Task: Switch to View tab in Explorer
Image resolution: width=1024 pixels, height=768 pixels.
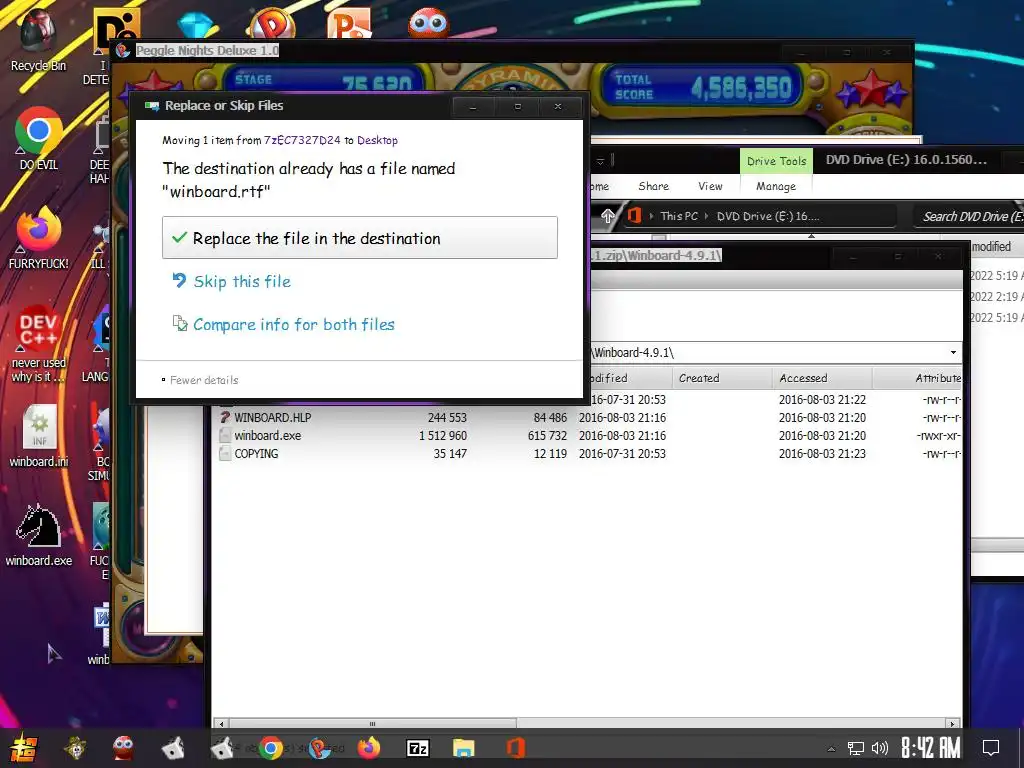Action: 710,186
